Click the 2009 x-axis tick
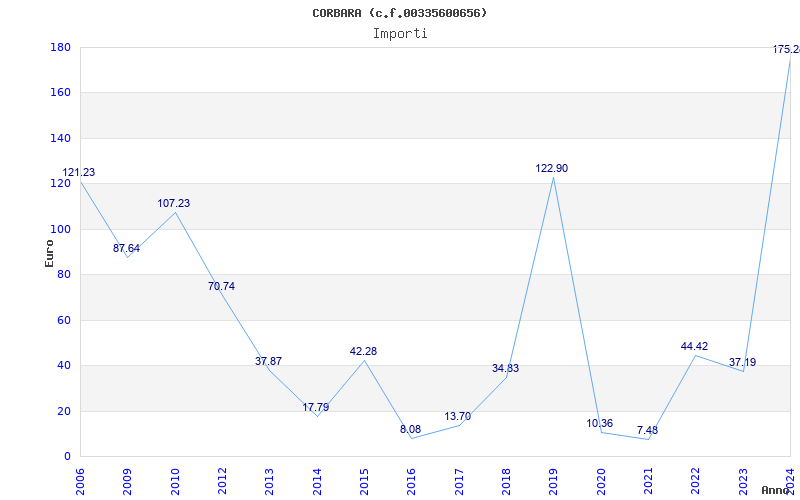 (x=127, y=482)
